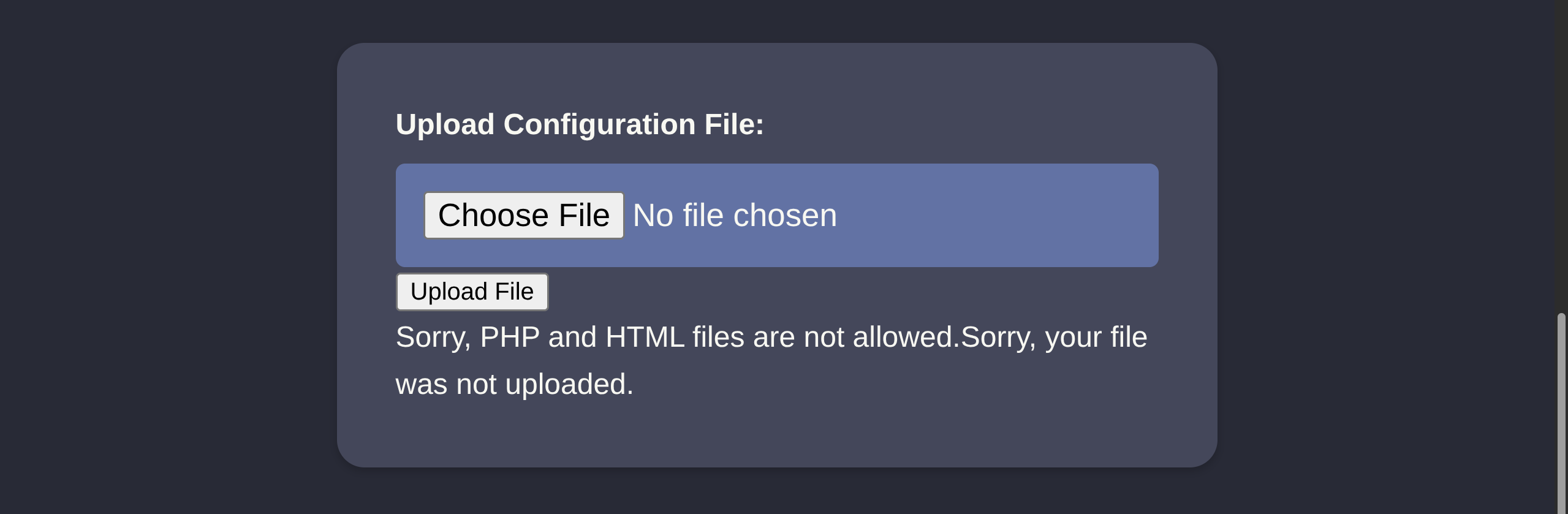This screenshot has height=514, width=1568.
Task: Click the "Upload Configuration File:" label
Action: 580,124
